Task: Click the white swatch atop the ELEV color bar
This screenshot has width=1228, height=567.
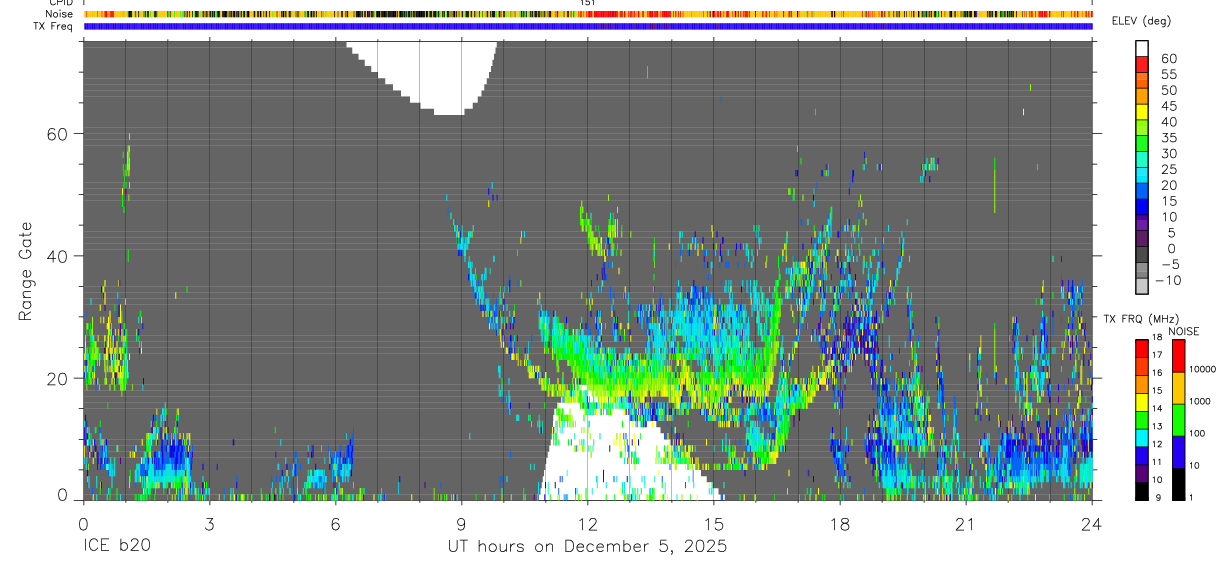Action: (1142, 48)
